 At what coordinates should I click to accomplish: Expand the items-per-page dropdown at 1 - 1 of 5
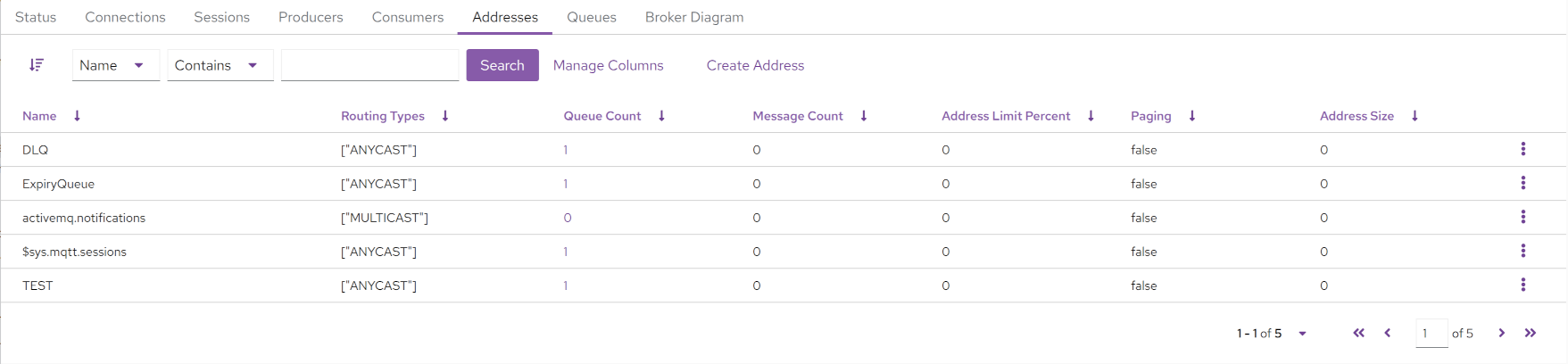point(1303,334)
